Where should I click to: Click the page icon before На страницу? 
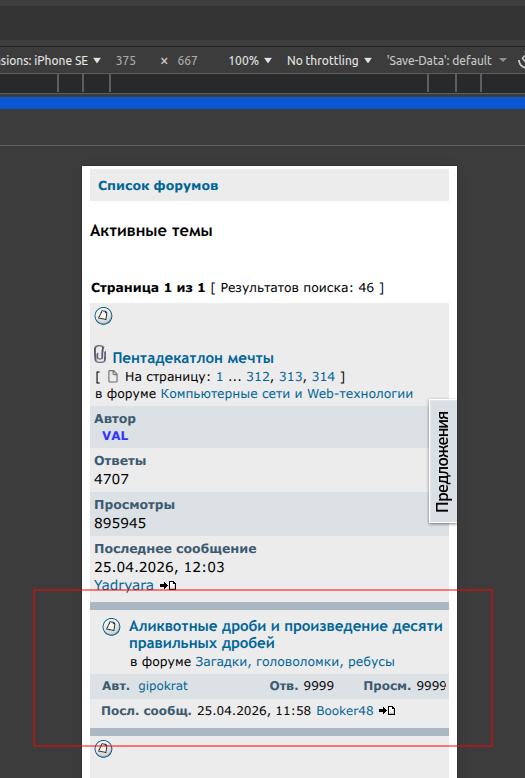pyautogui.click(x=113, y=377)
